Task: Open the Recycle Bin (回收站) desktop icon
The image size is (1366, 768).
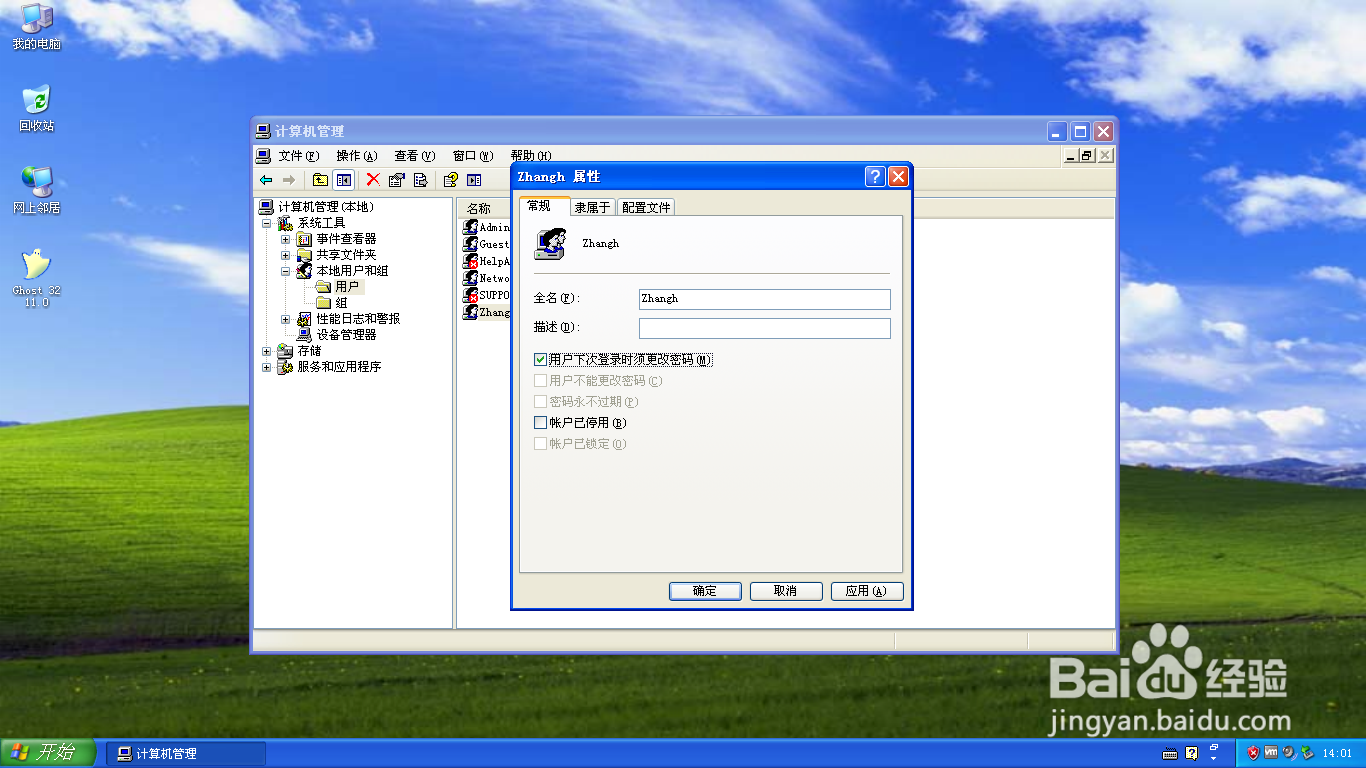Action: tap(36, 108)
